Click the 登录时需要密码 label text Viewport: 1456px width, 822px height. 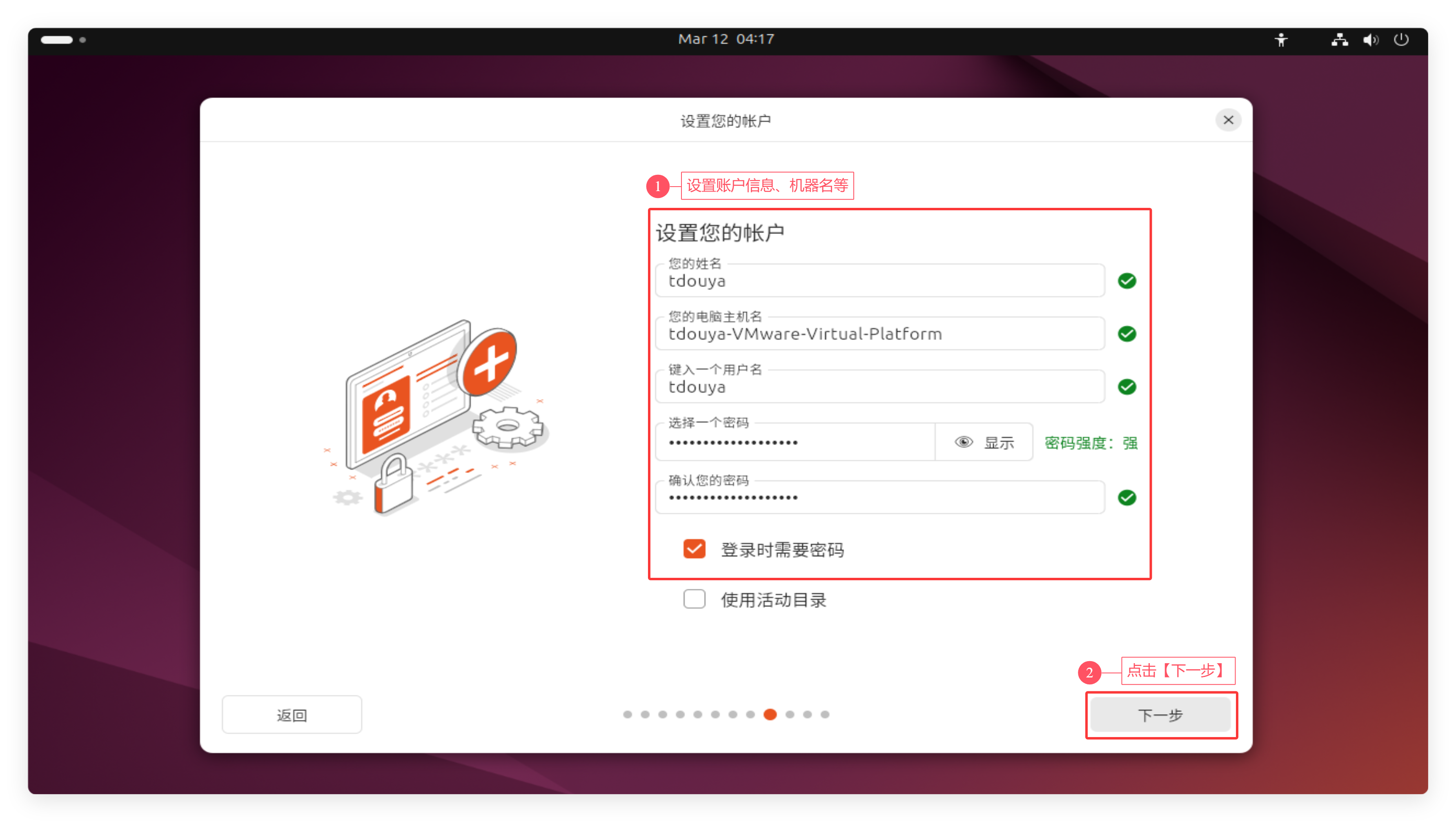pos(782,550)
